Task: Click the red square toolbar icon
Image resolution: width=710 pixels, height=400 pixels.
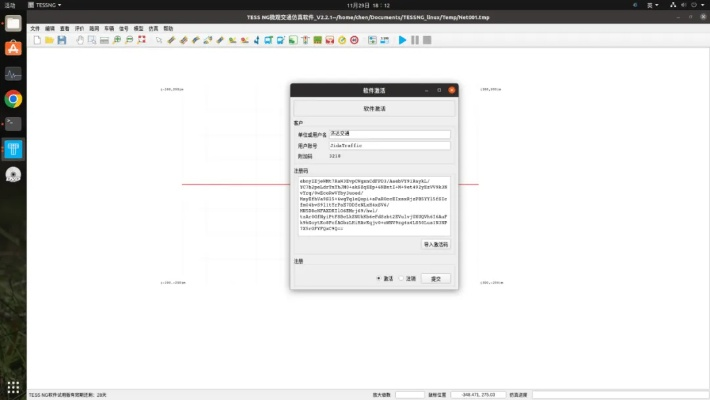Action: 330,40
